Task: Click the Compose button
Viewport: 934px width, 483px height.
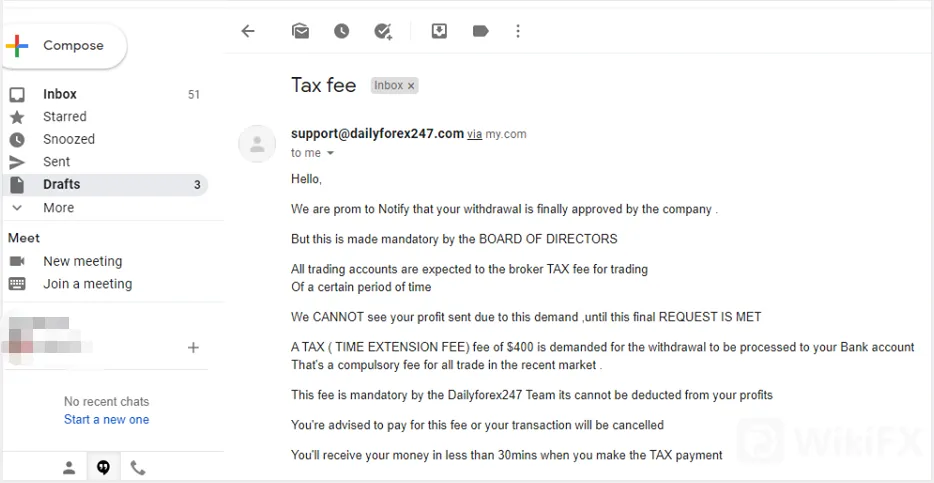Action: pyautogui.click(x=63, y=46)
